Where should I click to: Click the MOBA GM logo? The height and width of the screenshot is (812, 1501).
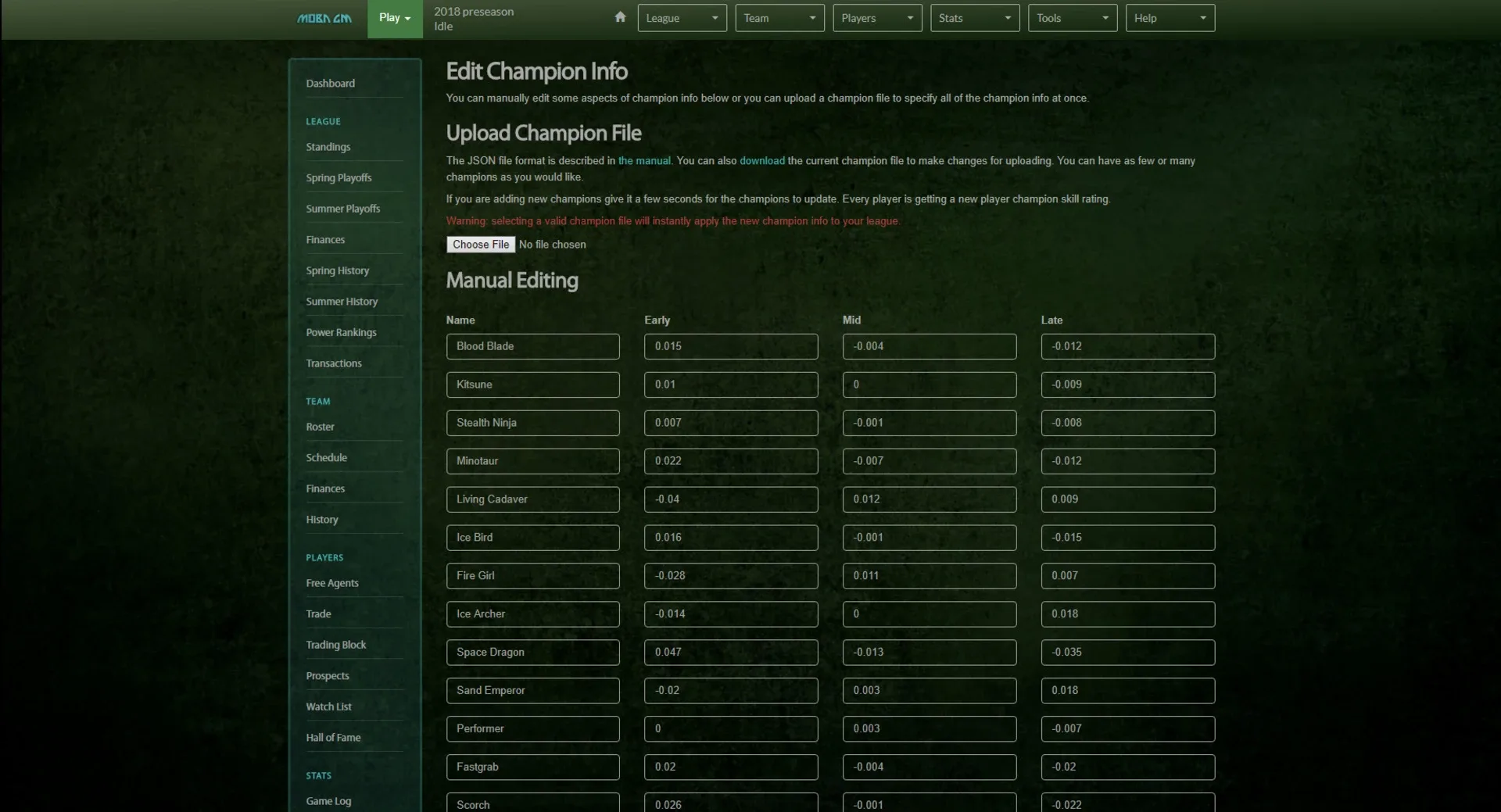[x=324, y=18]
